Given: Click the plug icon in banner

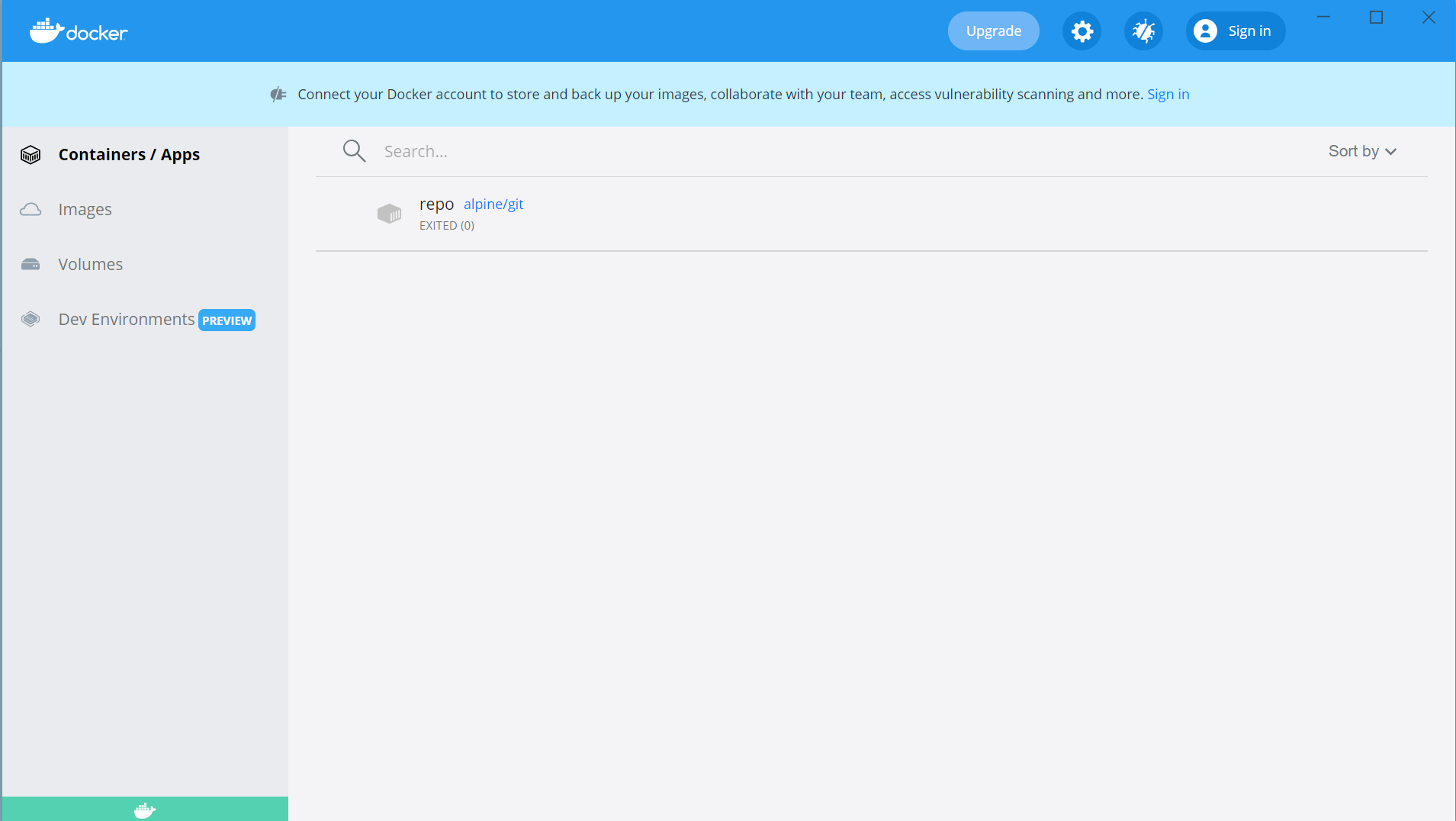Looking at the screenshot, I should [x=278, y=95].
